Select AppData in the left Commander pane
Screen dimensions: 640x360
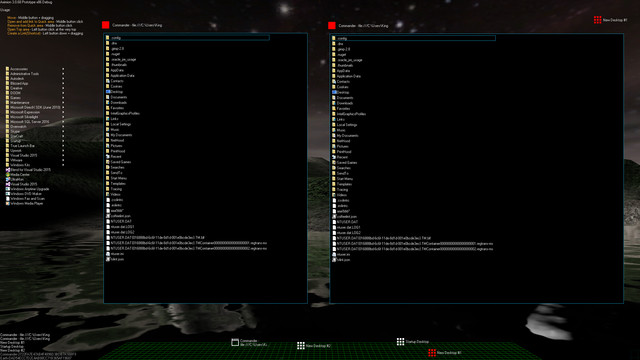click(x=117, y=70)
